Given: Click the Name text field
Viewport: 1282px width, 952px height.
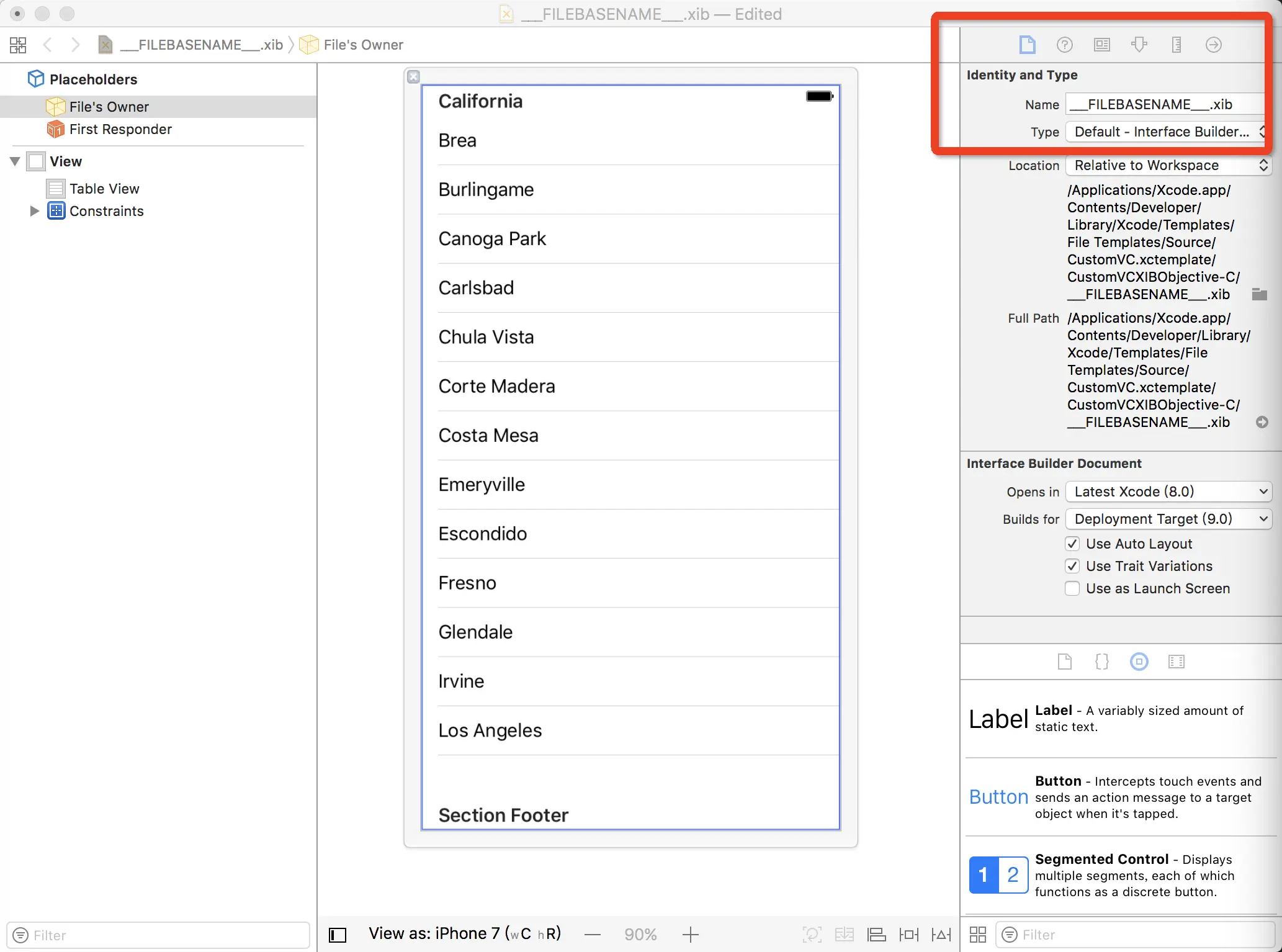Looking at the screenshot, I should (x=1164, y=104).
